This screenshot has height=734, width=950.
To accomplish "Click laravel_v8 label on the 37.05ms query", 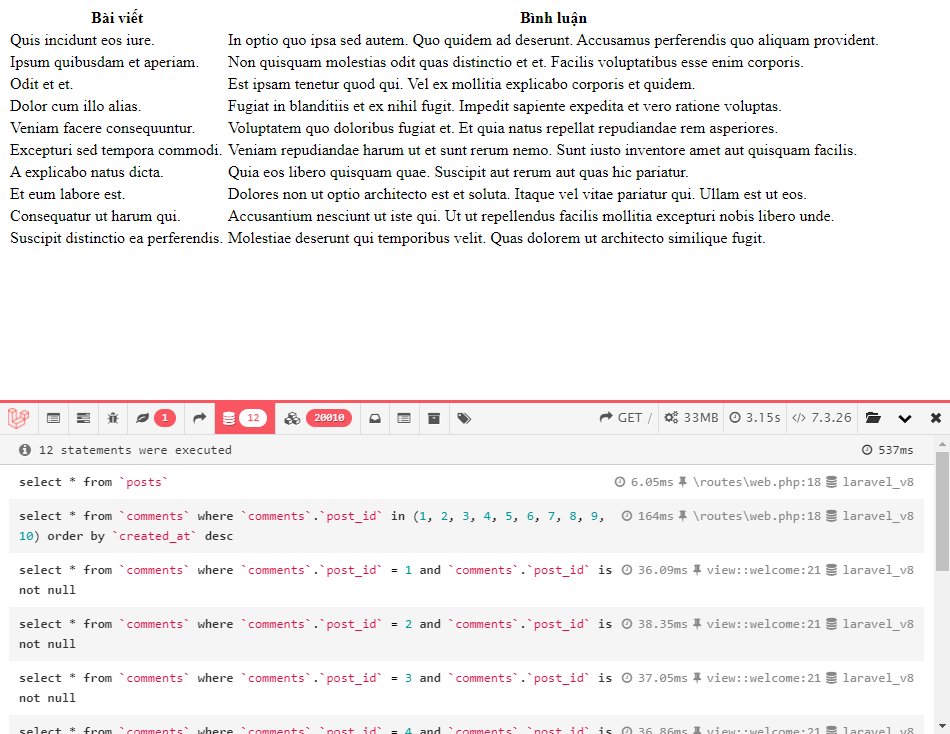I will click(x=870, y=678).
